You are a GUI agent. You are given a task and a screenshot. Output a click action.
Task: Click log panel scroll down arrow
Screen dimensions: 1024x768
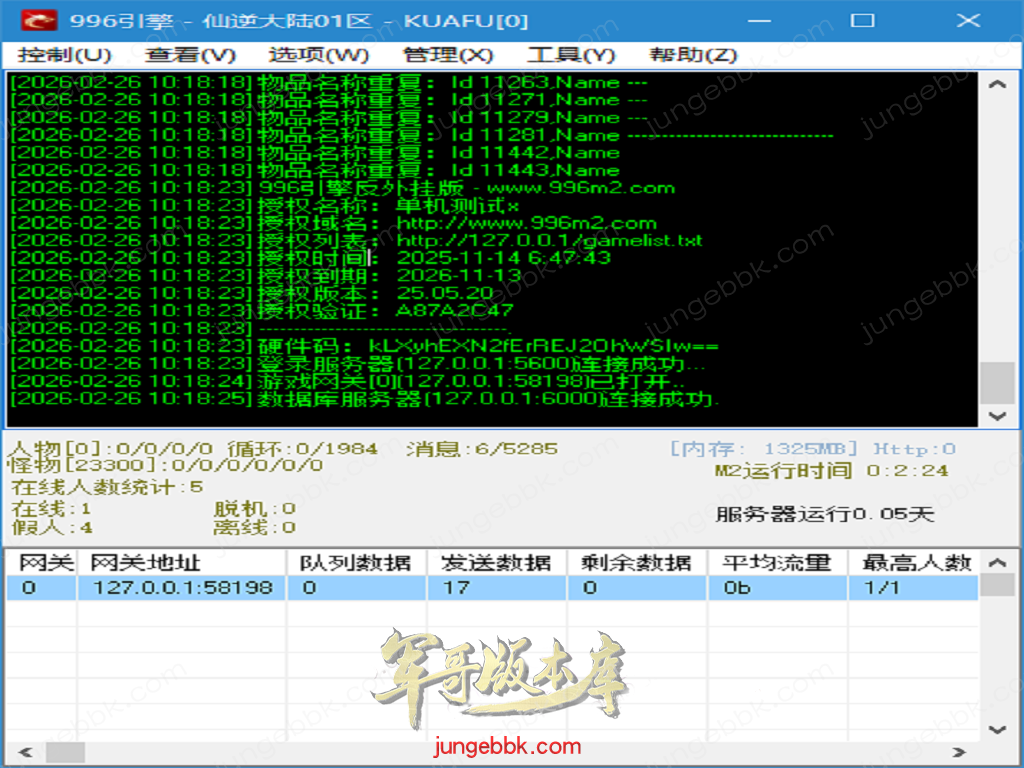pos(996,415)
